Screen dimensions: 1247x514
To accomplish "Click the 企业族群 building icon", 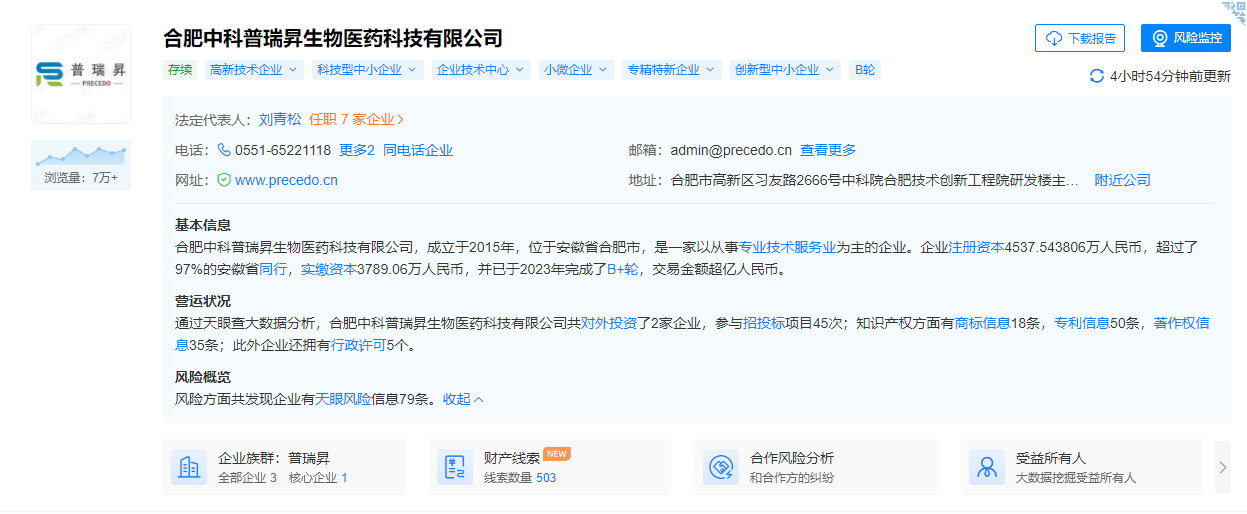I will (x=189, y=467).
